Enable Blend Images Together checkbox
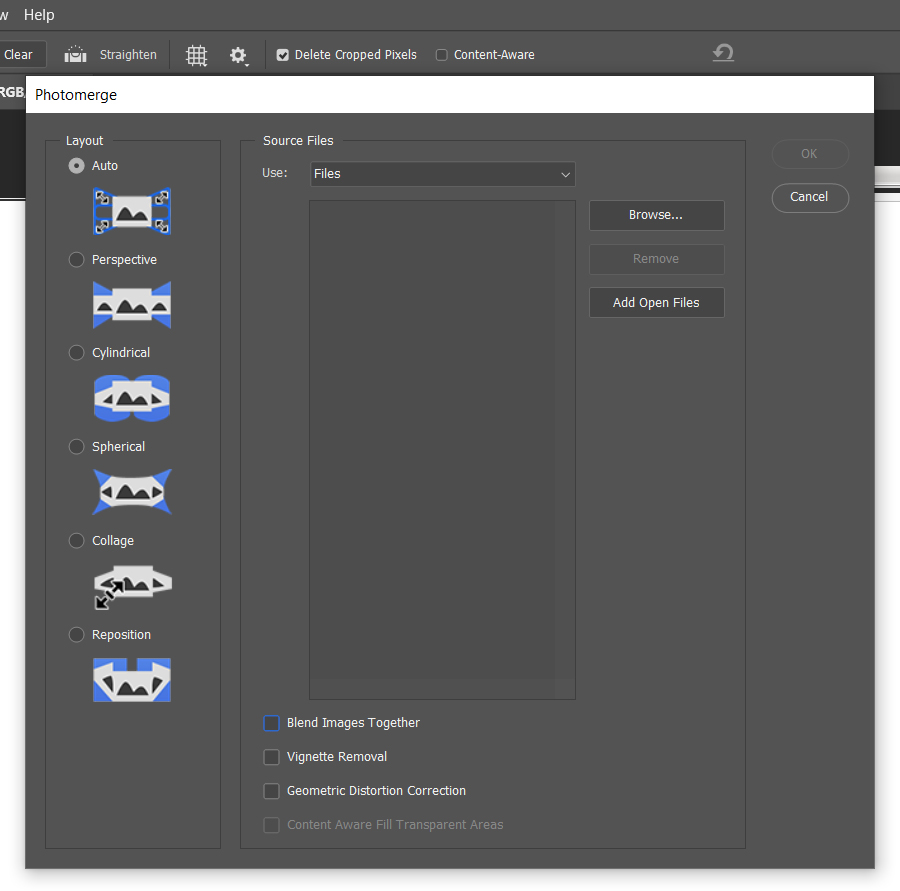Screen dimensions: 900x891 271,723
